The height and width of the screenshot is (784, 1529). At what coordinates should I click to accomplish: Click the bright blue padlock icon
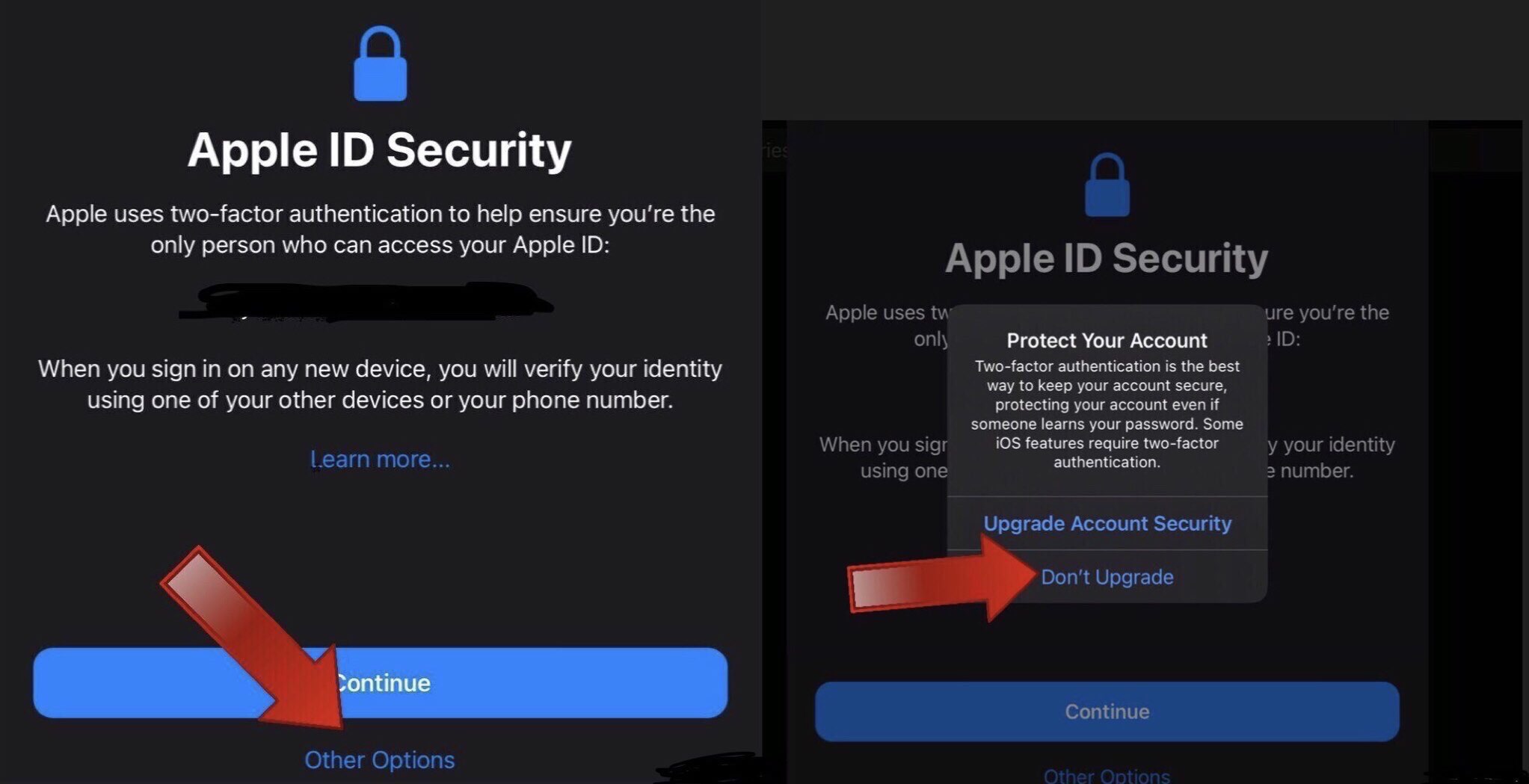[380, 64]
